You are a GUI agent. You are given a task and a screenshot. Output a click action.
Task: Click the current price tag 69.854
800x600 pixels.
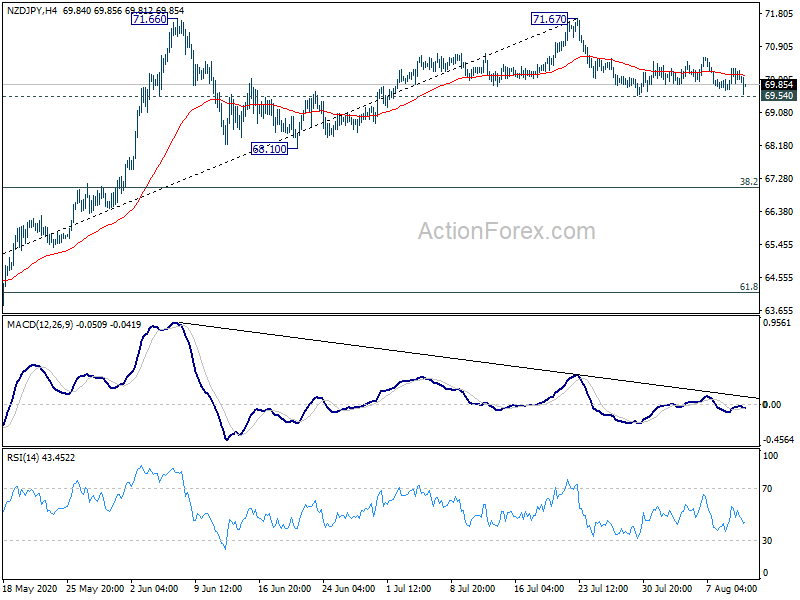tap(779, 85)
